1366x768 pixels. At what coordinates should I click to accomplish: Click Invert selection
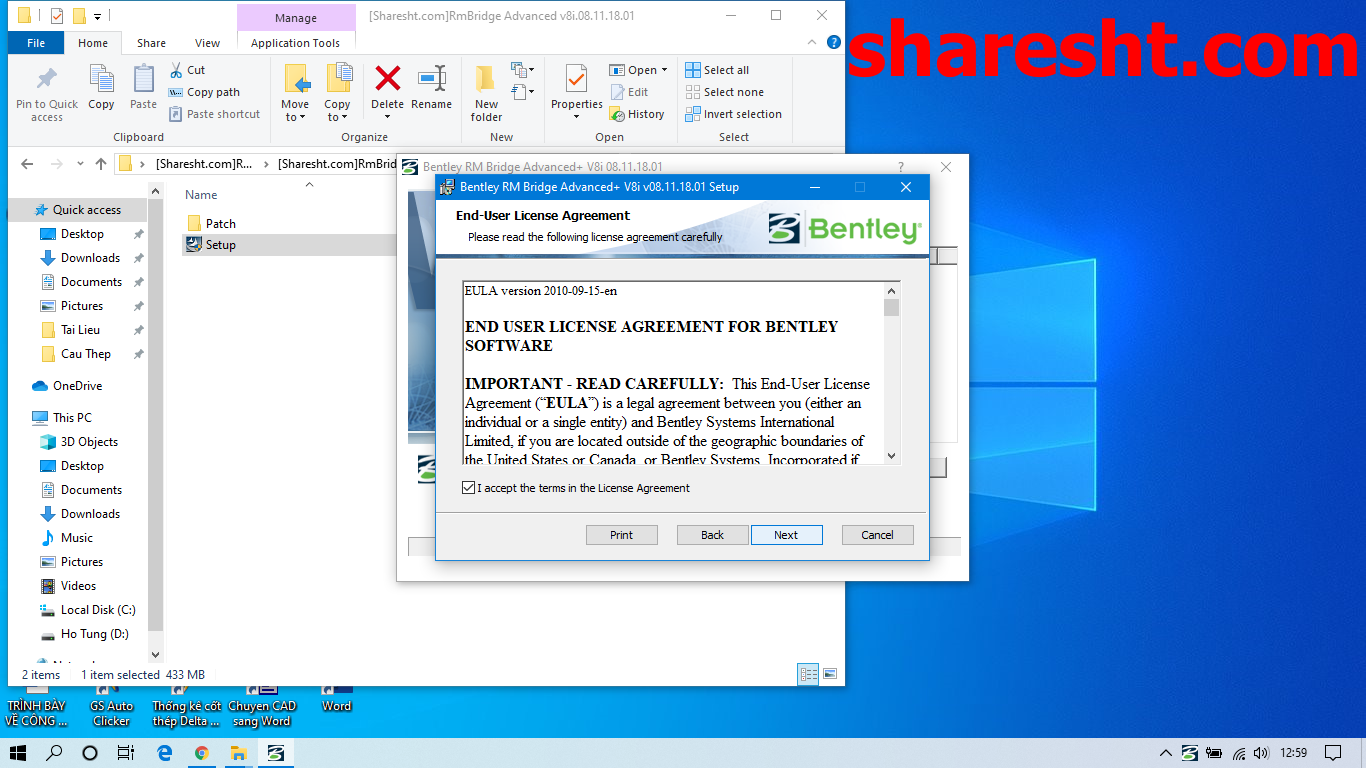coord(733,114)
